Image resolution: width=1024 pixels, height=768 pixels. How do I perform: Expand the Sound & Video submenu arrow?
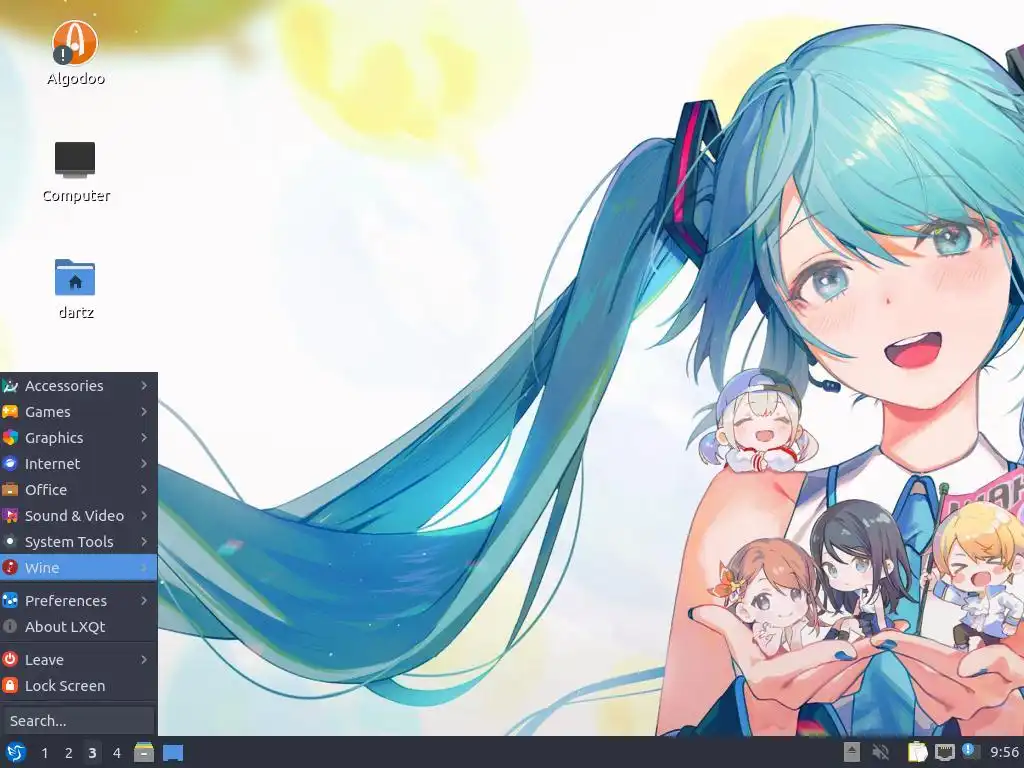click(x=144, y=516)
